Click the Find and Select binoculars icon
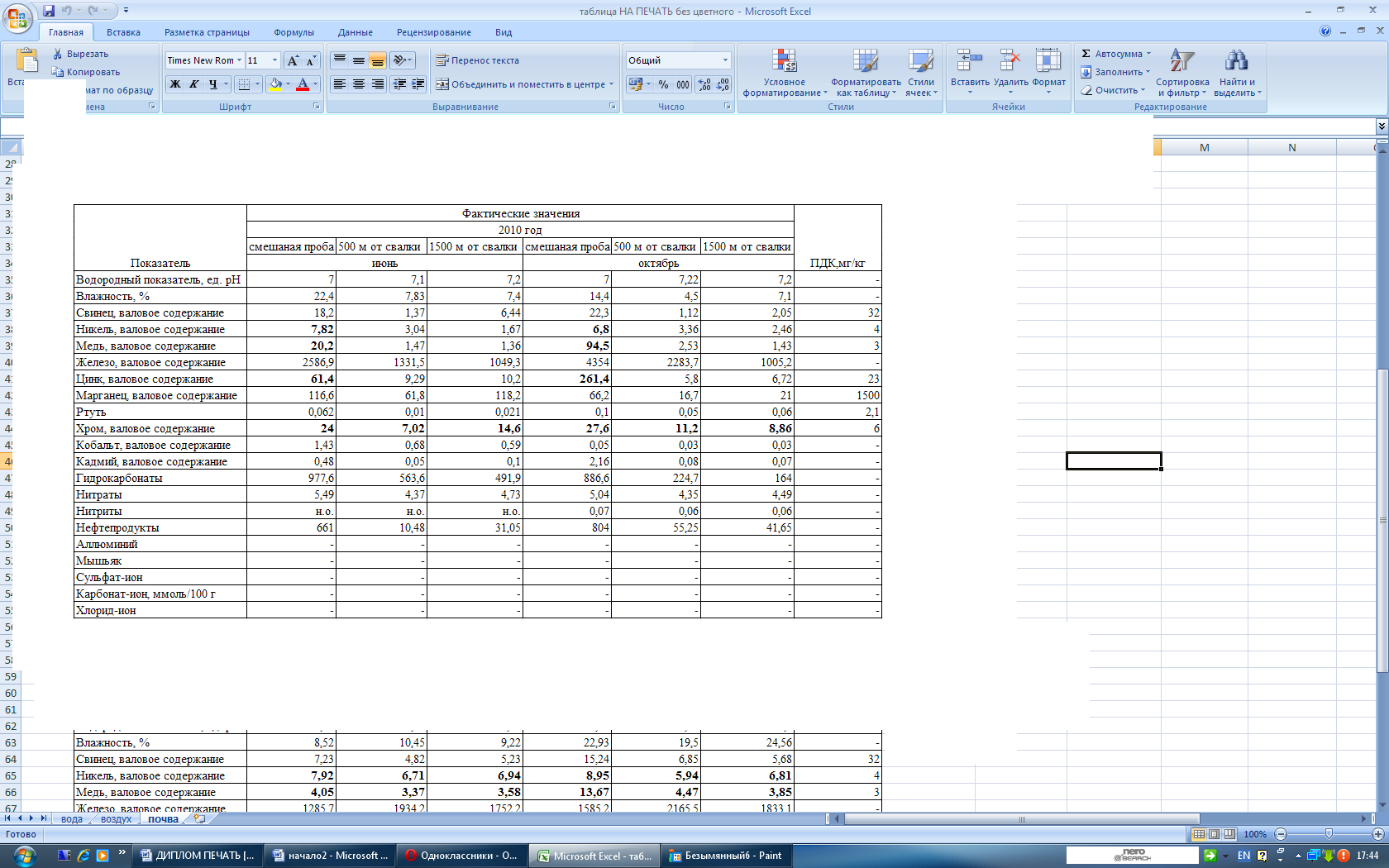 click(x=1236, y=61)
